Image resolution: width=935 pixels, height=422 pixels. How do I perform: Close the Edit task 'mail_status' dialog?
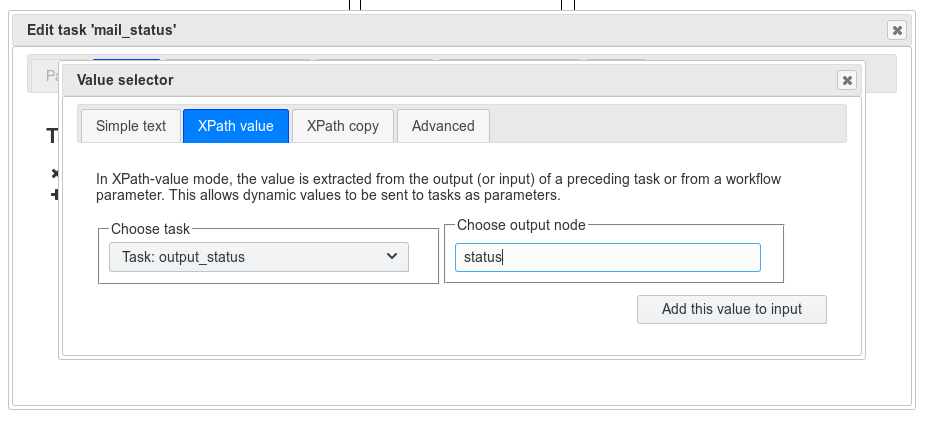point(897,30)
